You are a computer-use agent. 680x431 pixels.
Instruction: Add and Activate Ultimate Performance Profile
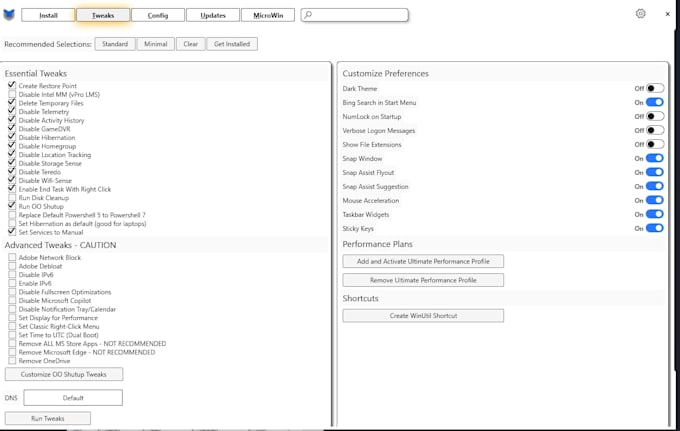[423, 261]
